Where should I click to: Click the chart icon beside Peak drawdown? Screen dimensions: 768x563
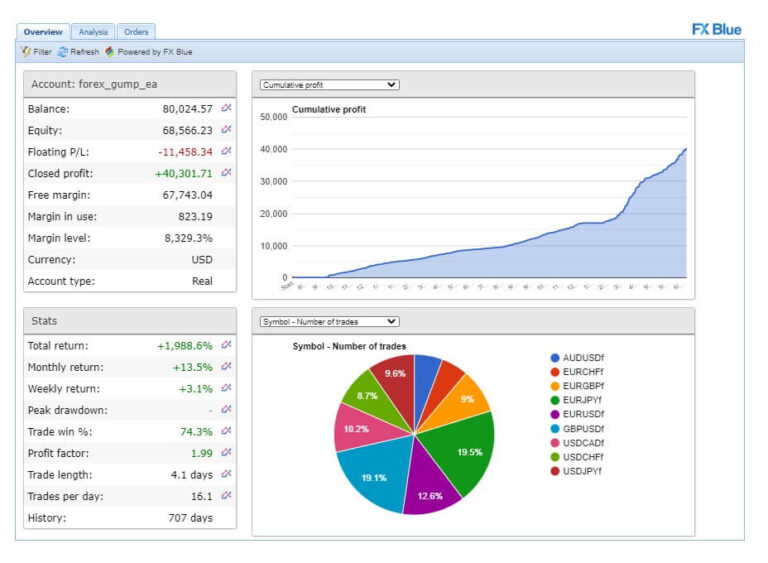click(x=226, y=409)
